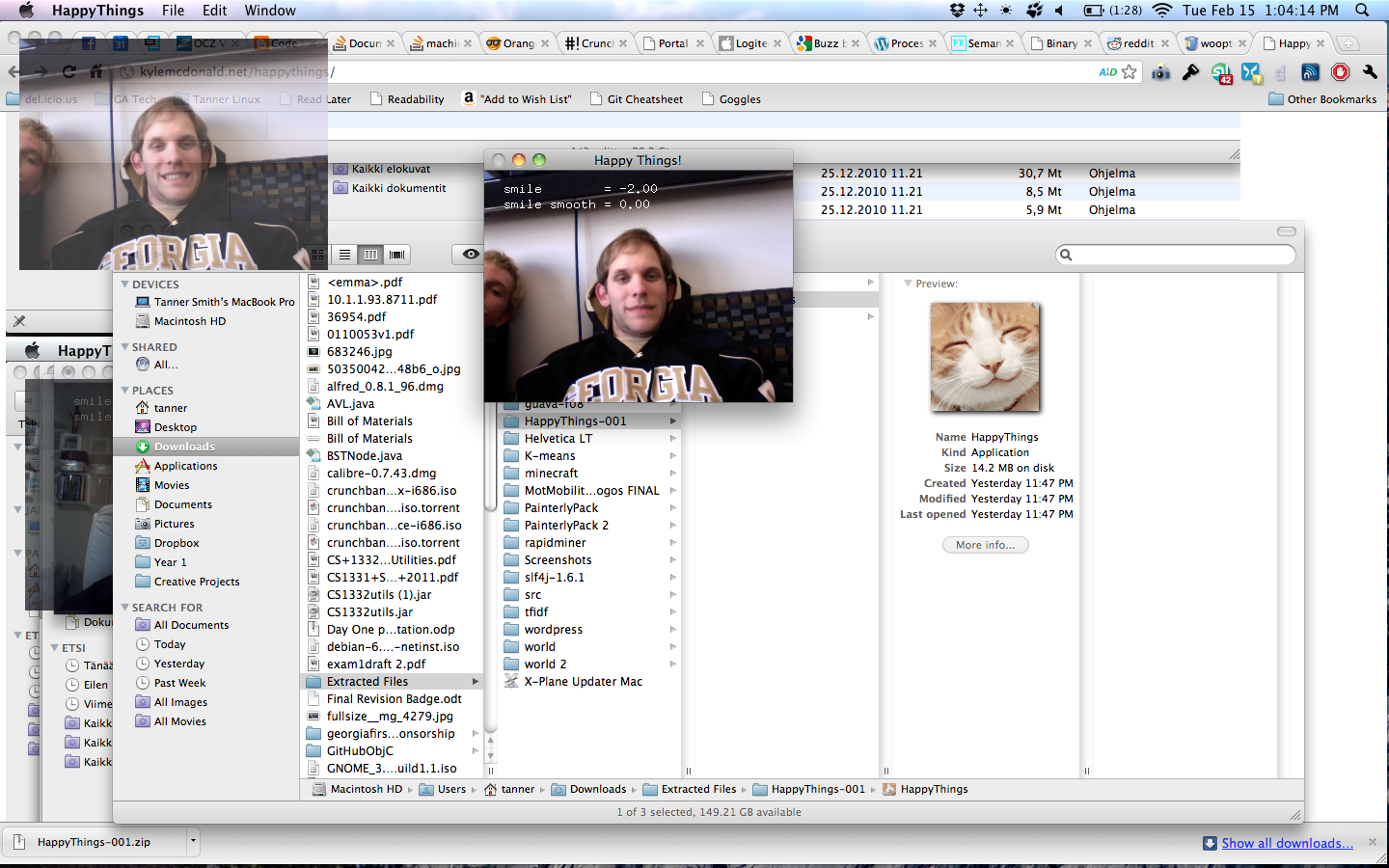Click Show all downloads link
The image size is (1389, 868).
tap(1287, 843)
